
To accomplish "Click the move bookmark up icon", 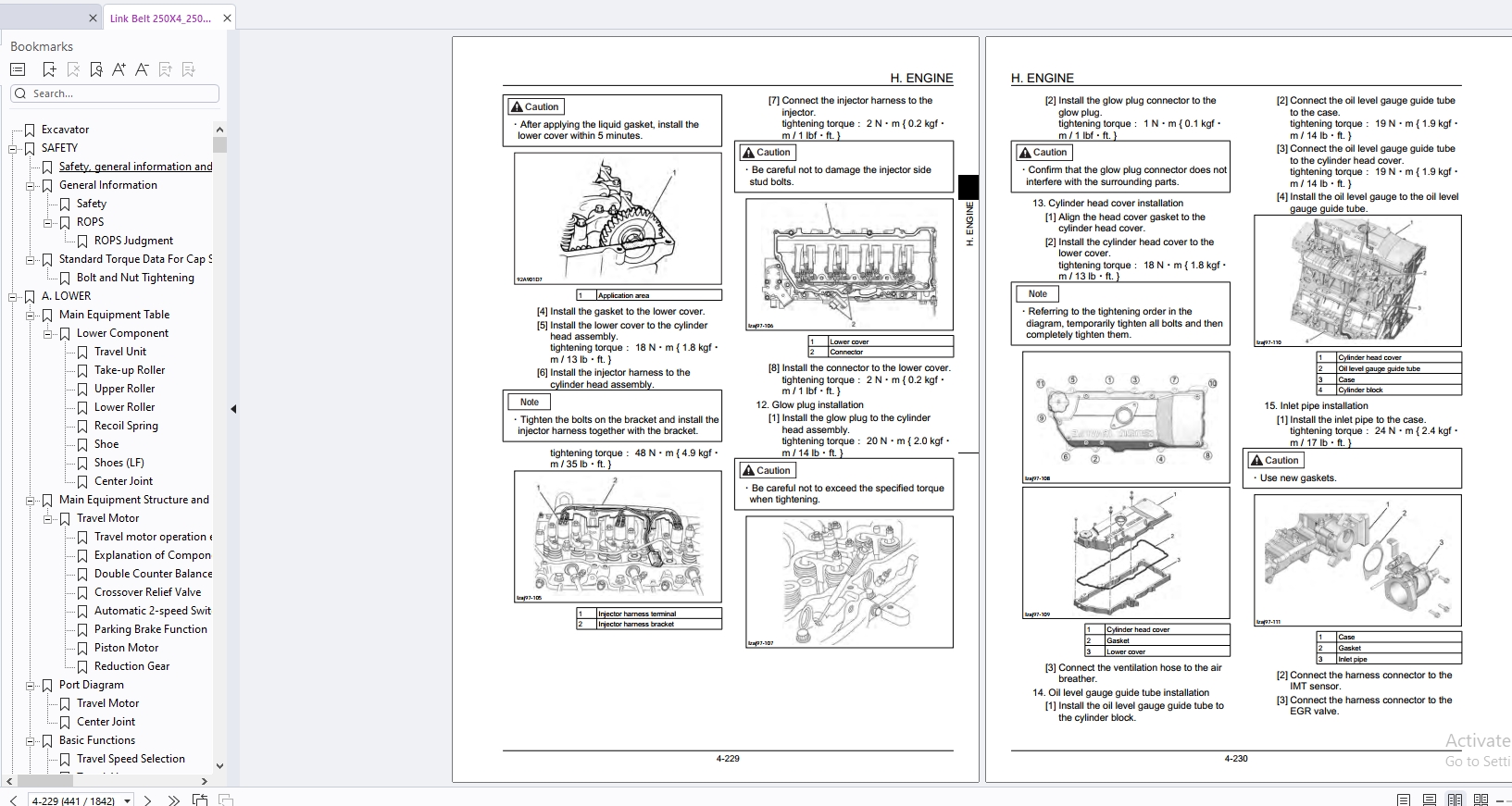I will 166,69.
